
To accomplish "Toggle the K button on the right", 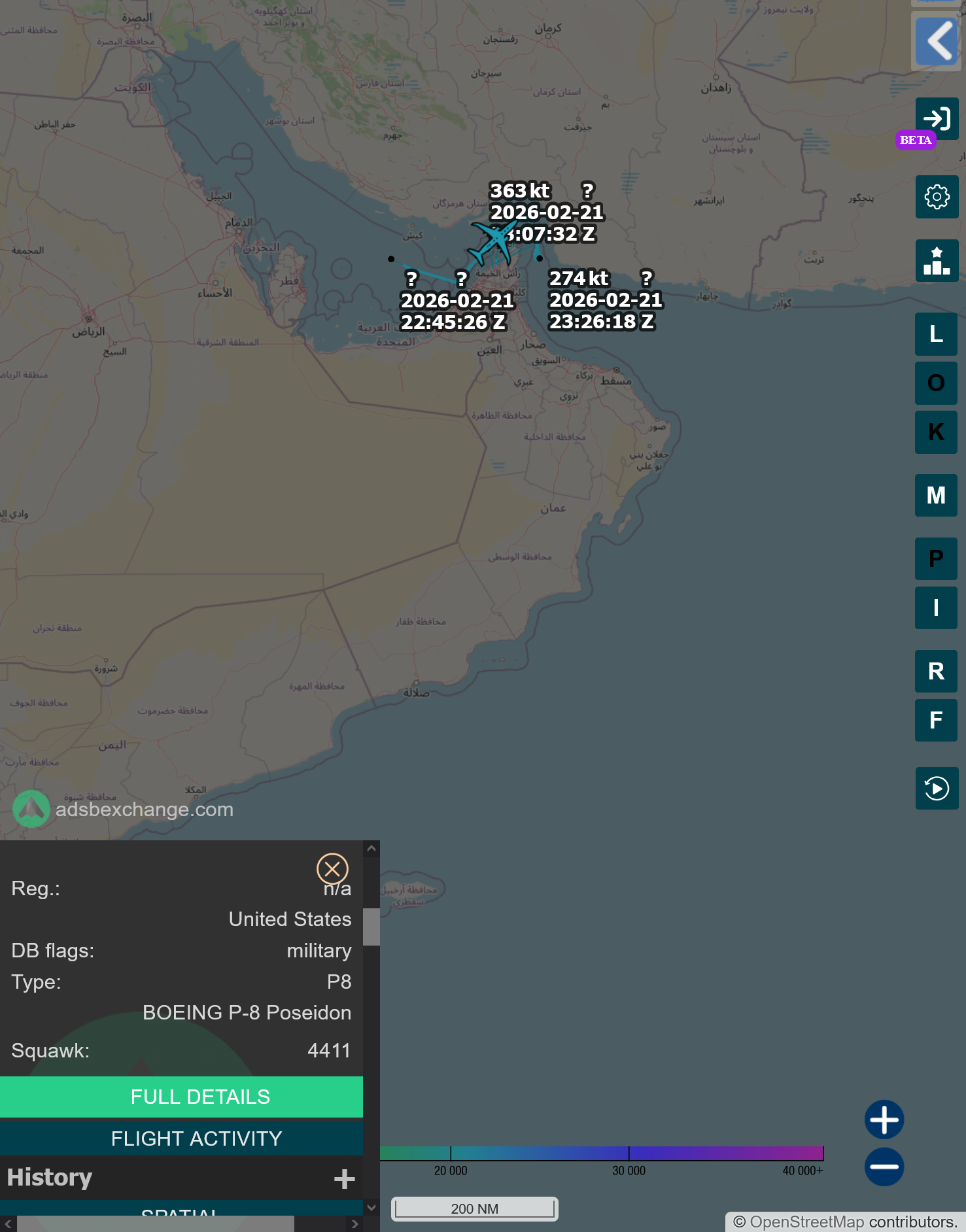I will coord(936,432).
